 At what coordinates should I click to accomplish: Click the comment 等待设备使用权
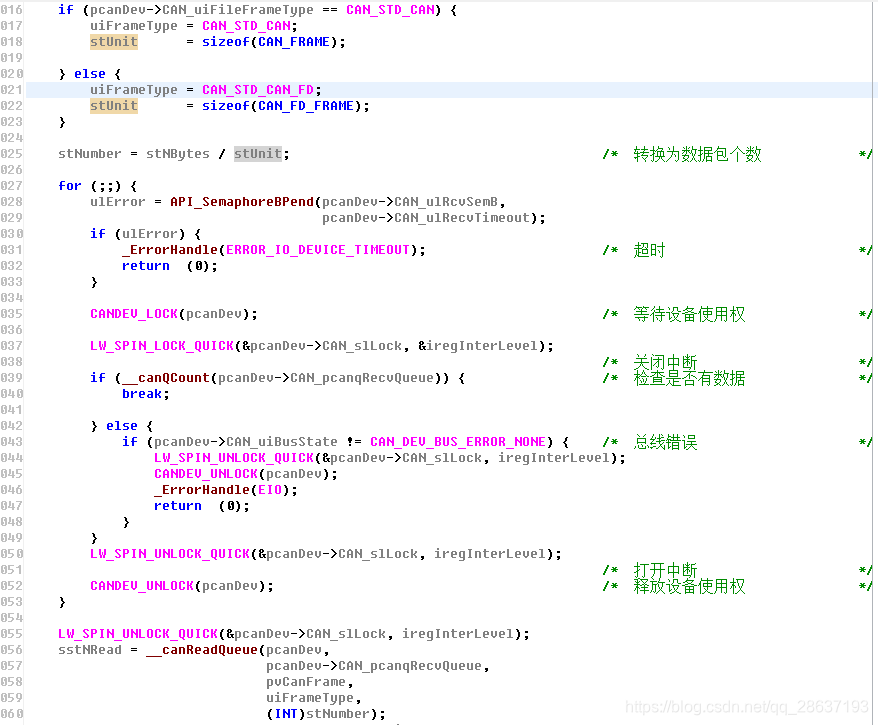pyautogui.click(x=689, y=315)
